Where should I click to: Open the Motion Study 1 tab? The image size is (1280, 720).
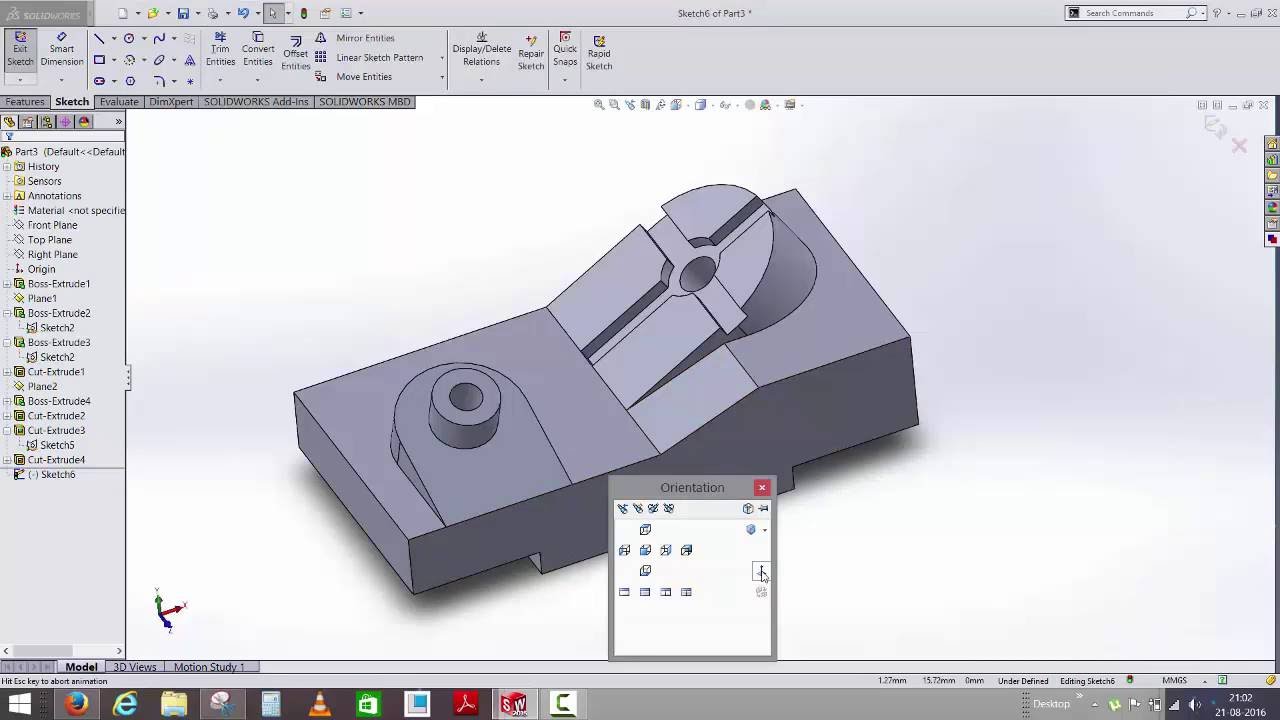click(208, 667)
